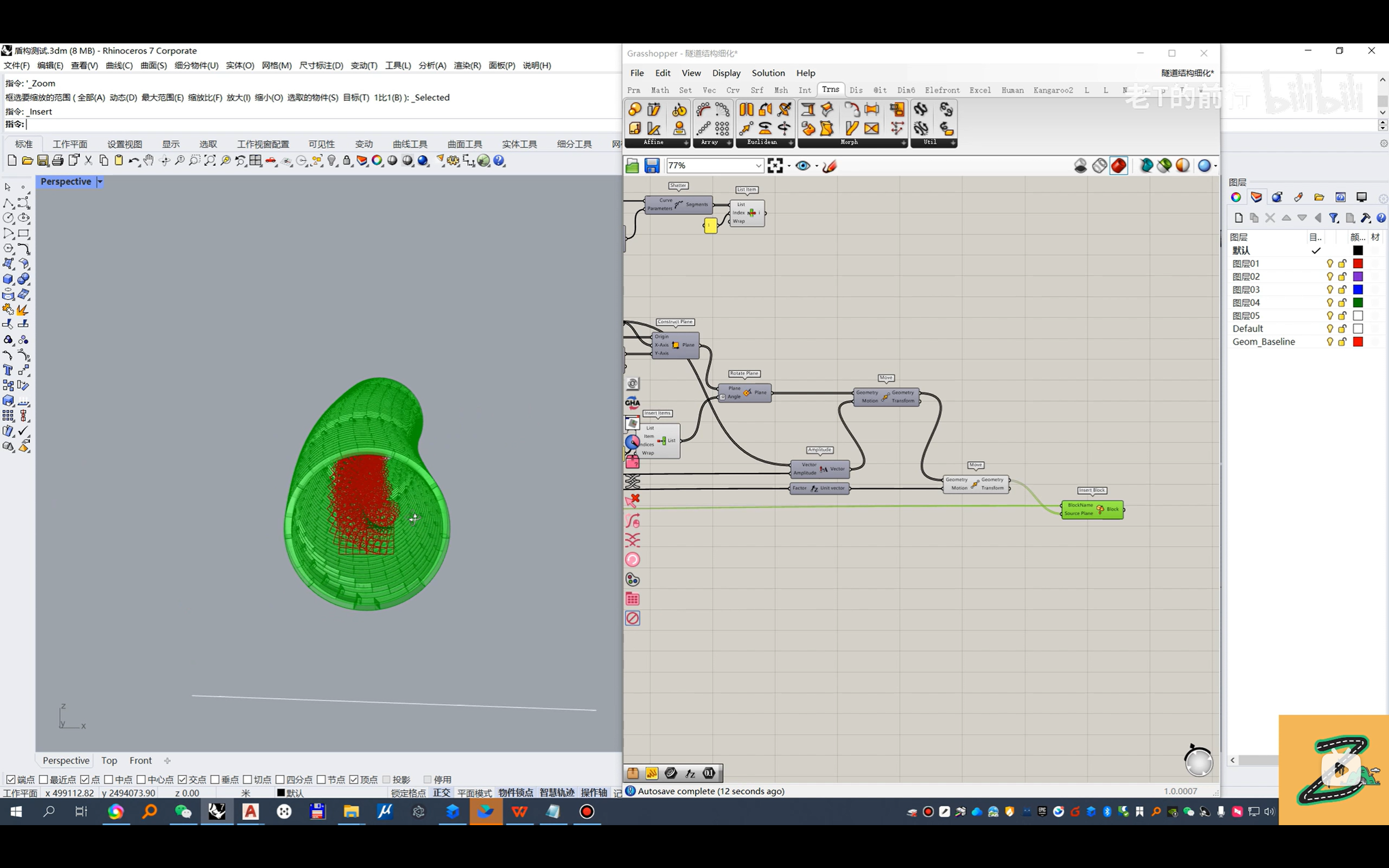Open Rhino from the Windows taskbar

(x=216, y=811)
